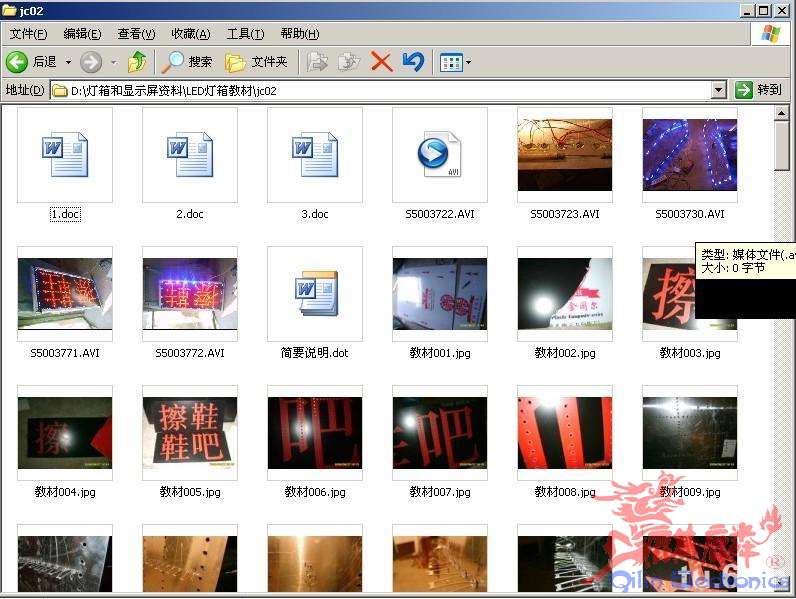This screenshot has height=599, width=796.
Task: Select the 教材003.jpg thumbnail
Action: click(x=668, y=294)
